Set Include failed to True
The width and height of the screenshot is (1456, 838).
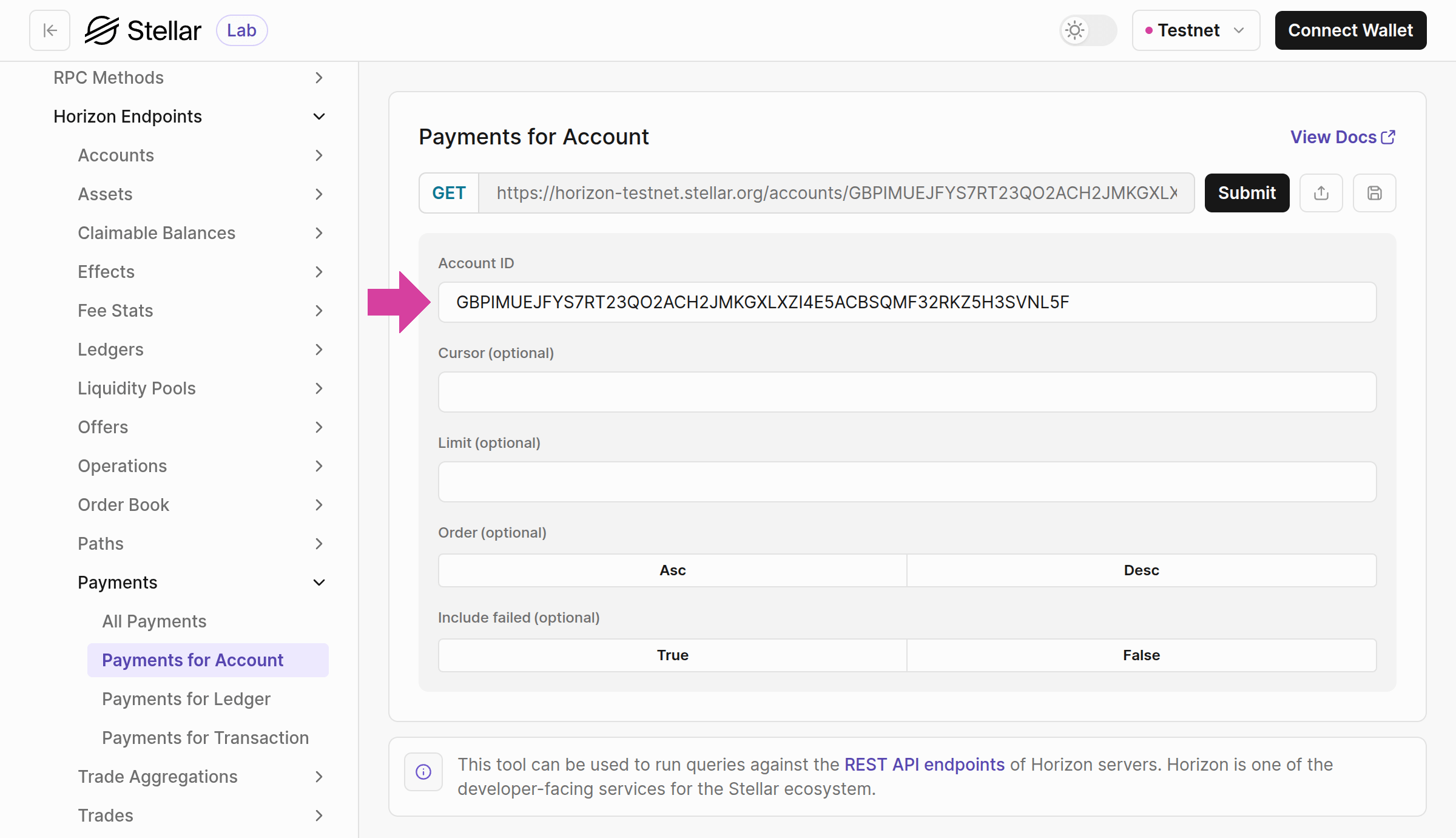coord(672,655)
